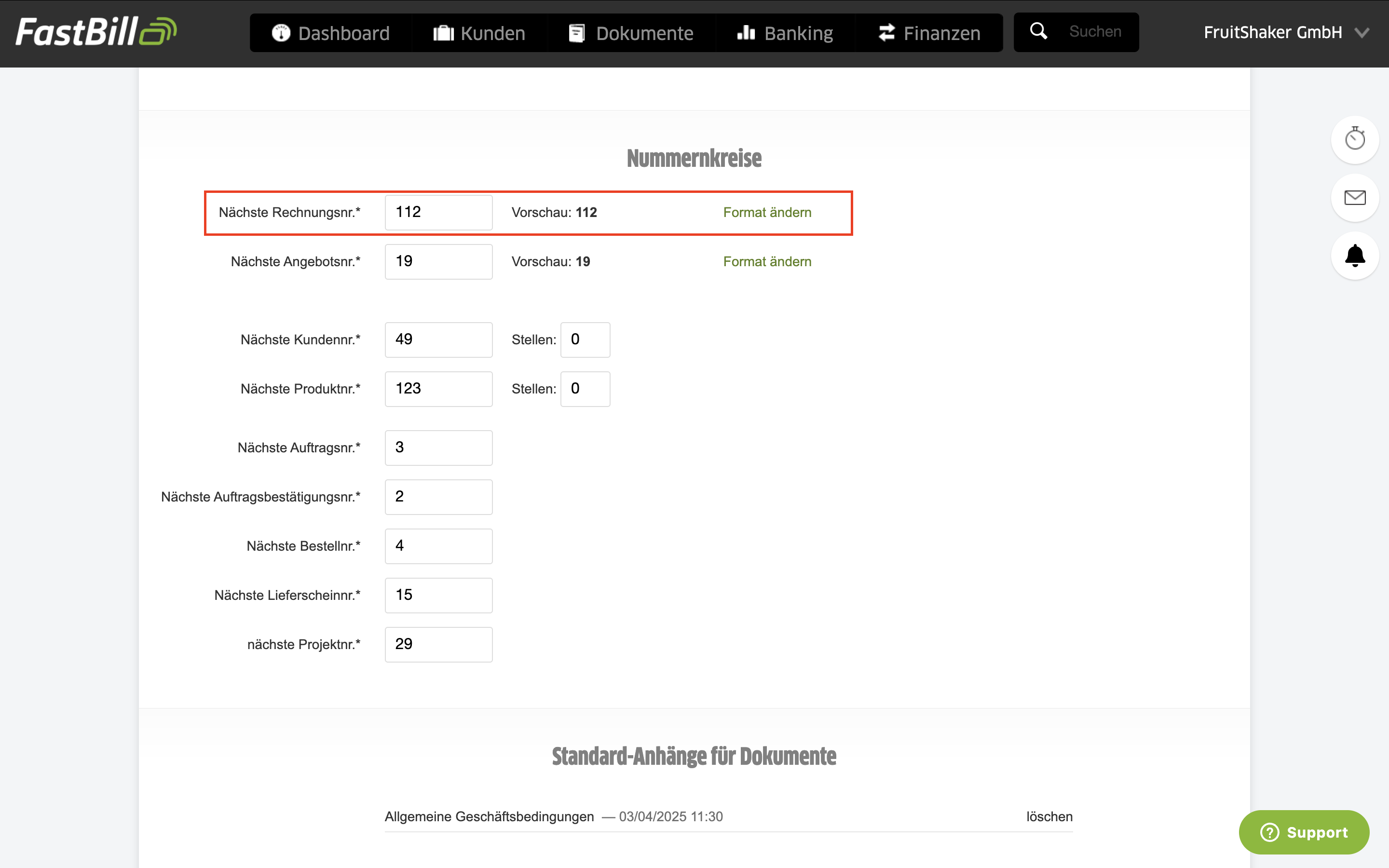Open the stopwatch time tracking icon
The image size is (1389, 868).
coord(1355,139)
